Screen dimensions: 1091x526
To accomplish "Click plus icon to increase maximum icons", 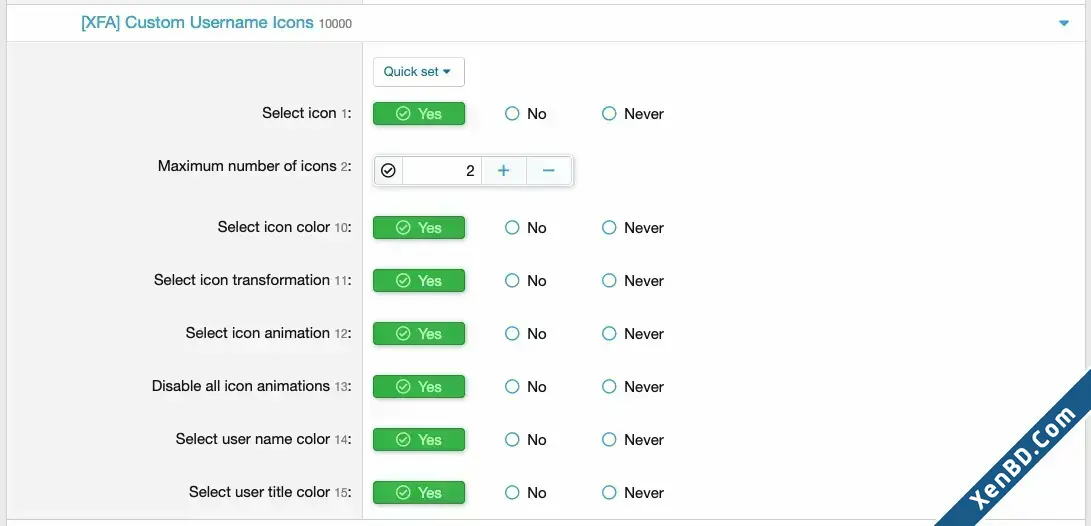I will coord(504,170).
